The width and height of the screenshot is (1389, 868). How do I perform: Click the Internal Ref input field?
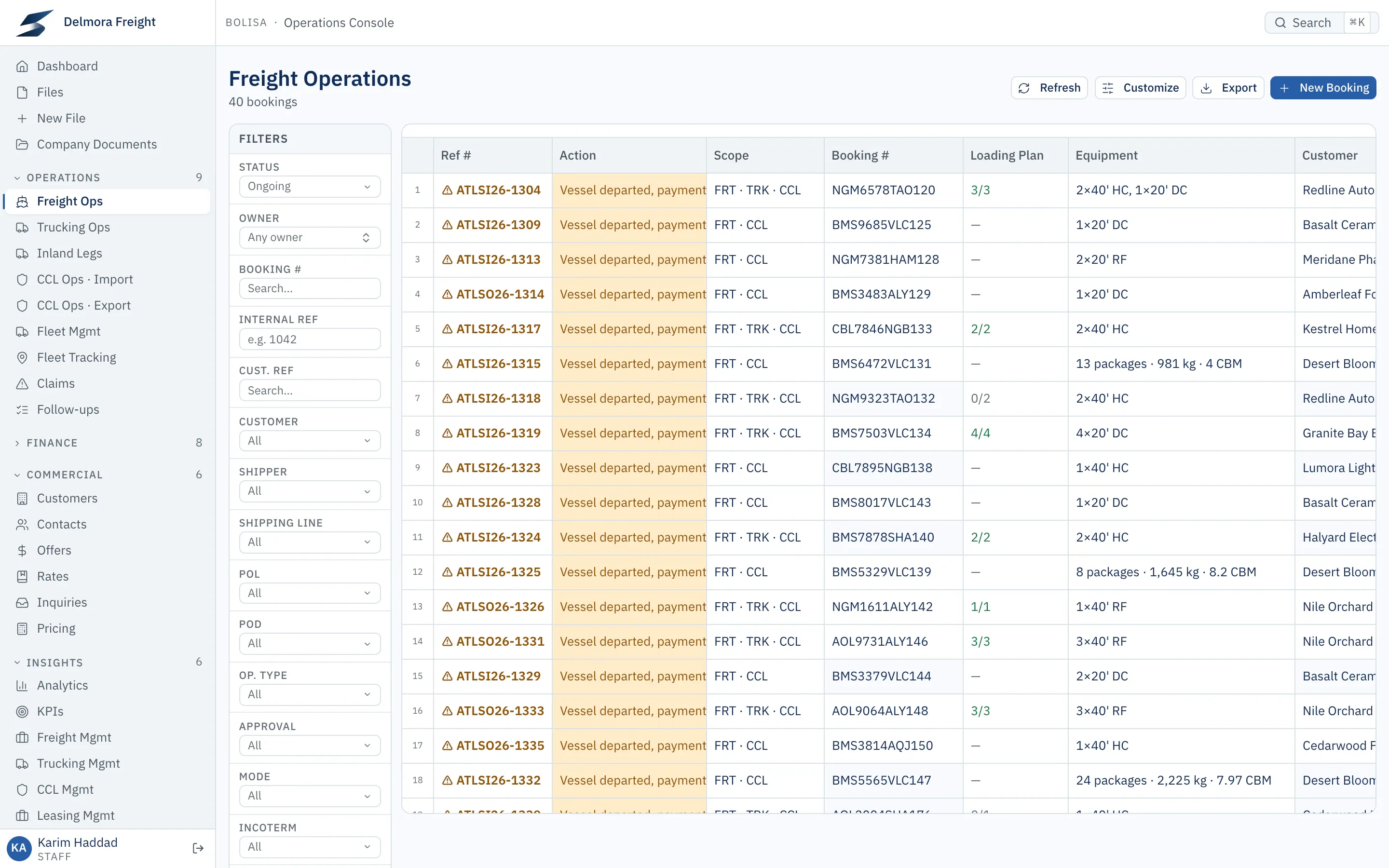pos(310,339)
